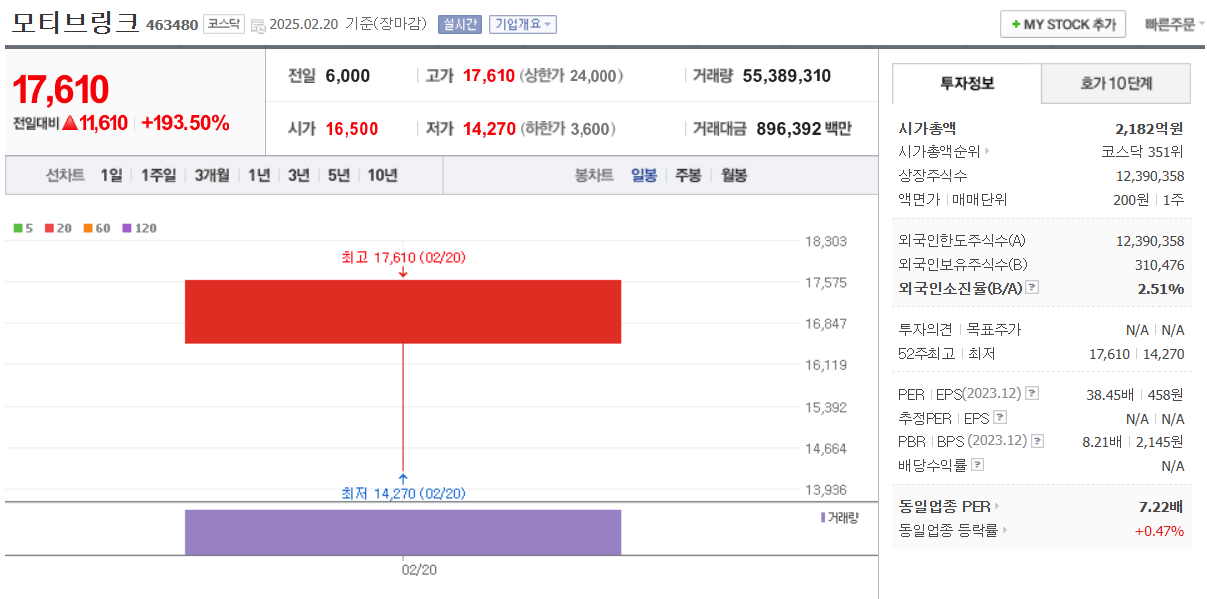Expand the 빠른주문 dropdown
The height and width of the screenshot is (599, 1207).
(x=1174, y=25)
